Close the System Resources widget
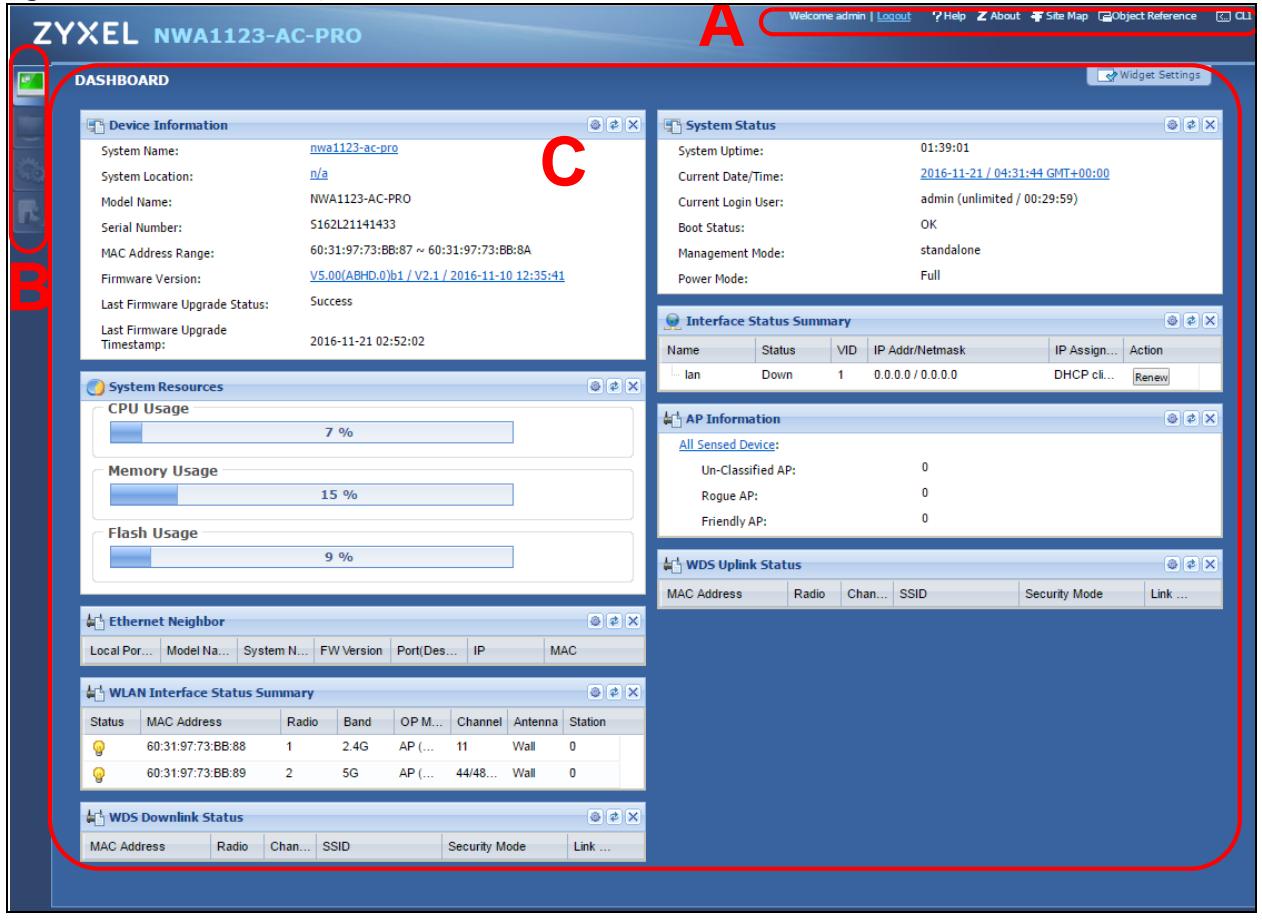The height and width of the screenshot is (920, 1262). point(631,386)
